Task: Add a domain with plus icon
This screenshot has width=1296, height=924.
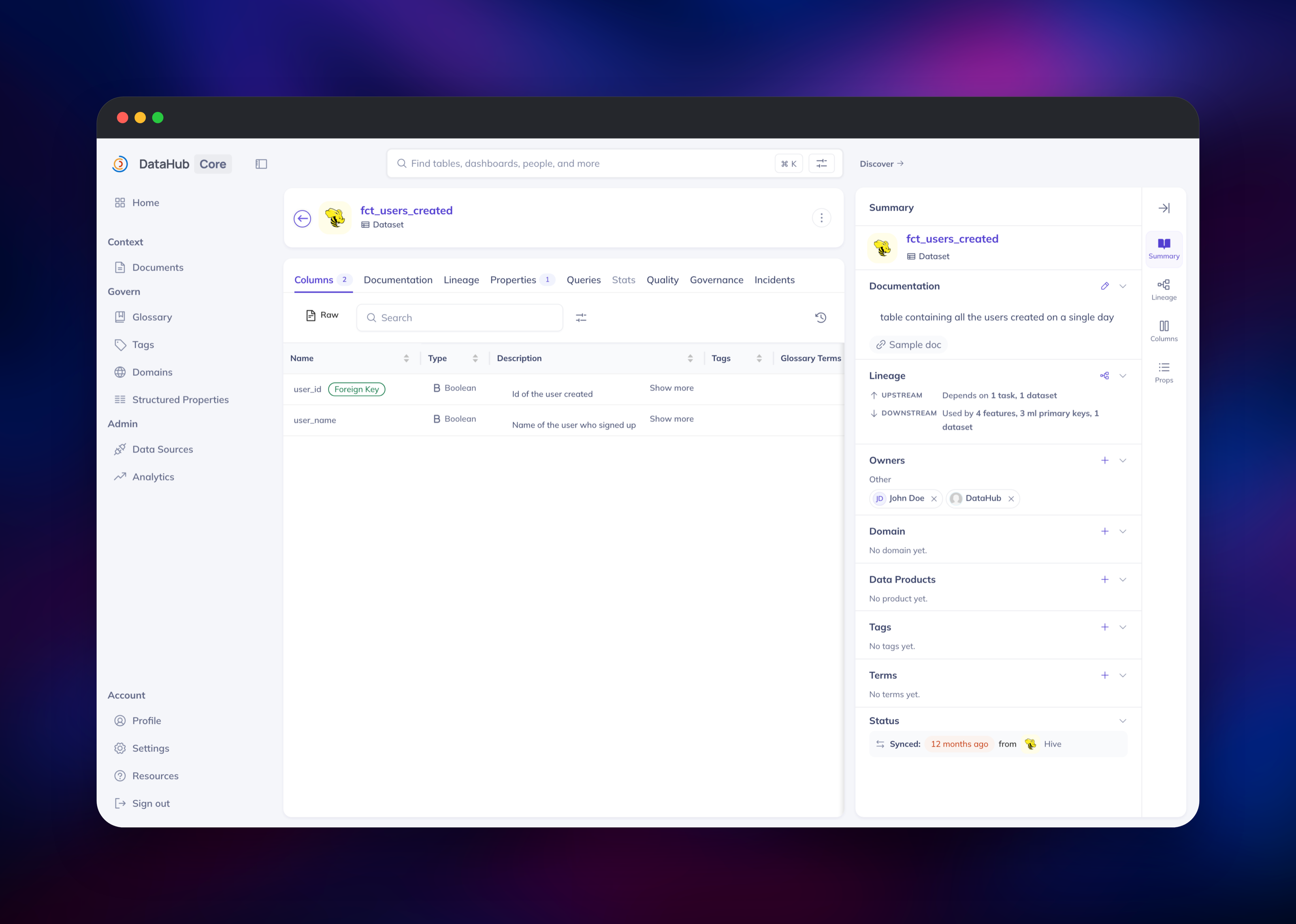Action: point(1105,531)
